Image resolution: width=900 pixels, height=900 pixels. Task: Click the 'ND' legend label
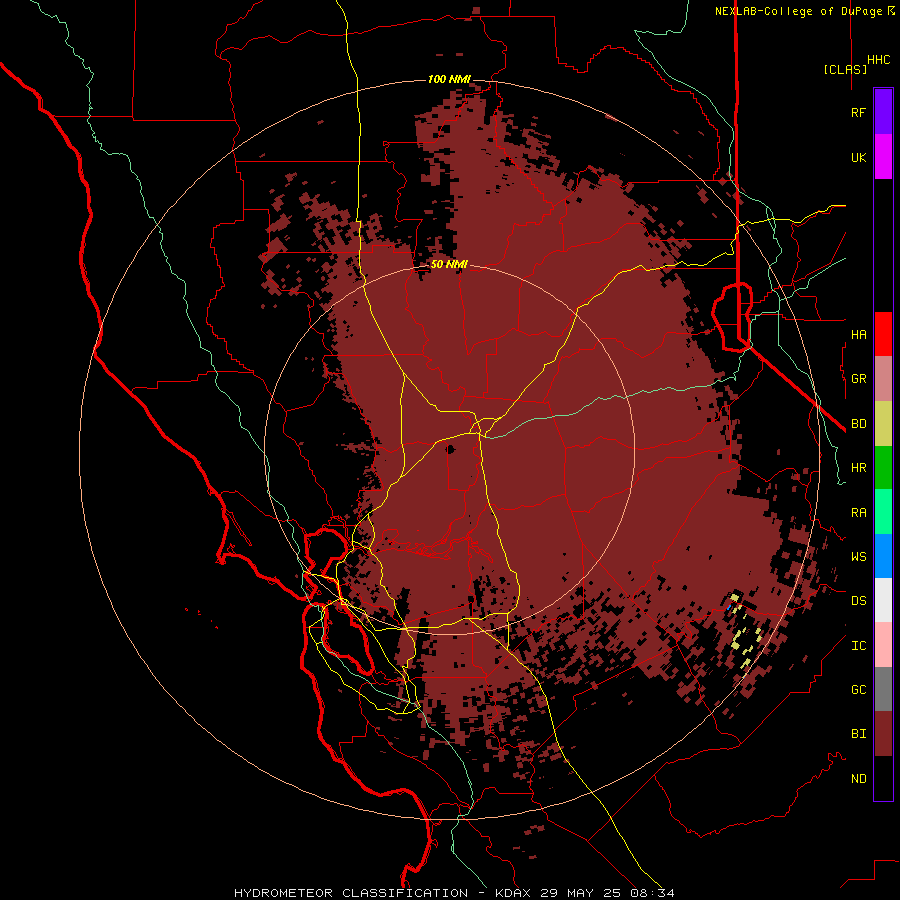[858, 779]
